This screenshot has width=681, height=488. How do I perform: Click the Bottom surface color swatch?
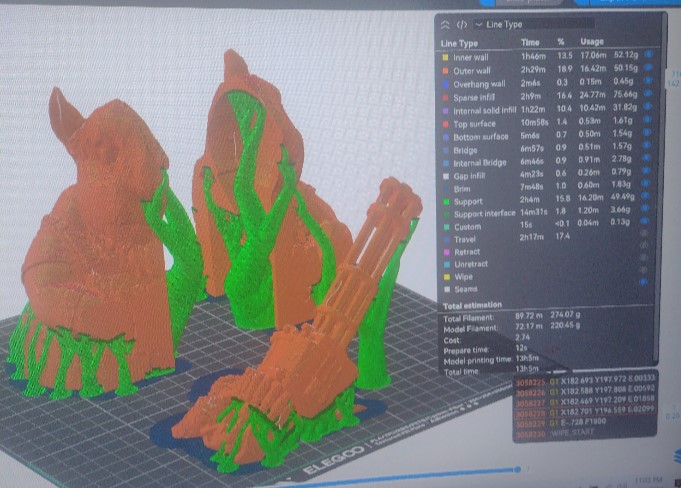(445, 137)
